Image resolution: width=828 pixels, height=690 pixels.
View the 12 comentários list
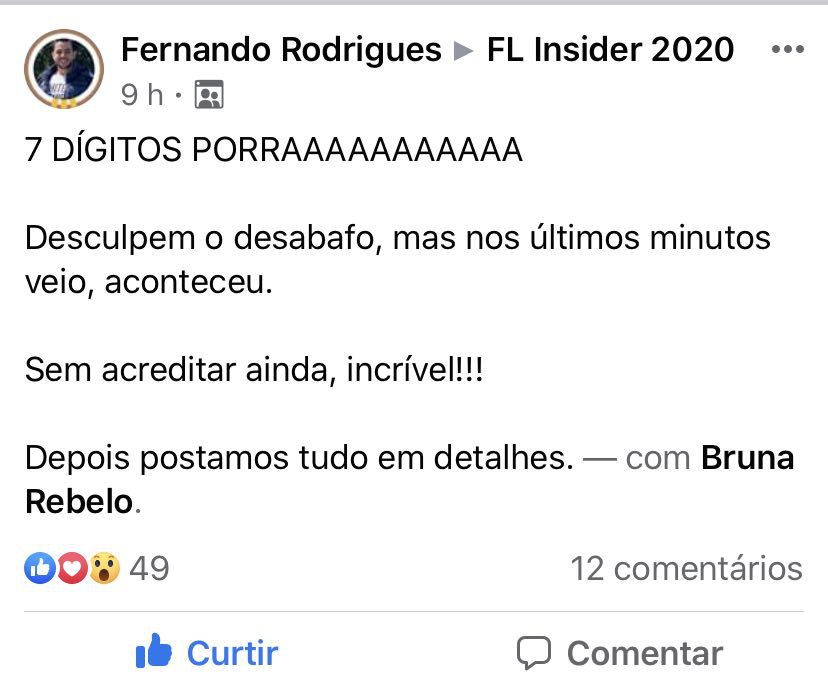(686, 569)
